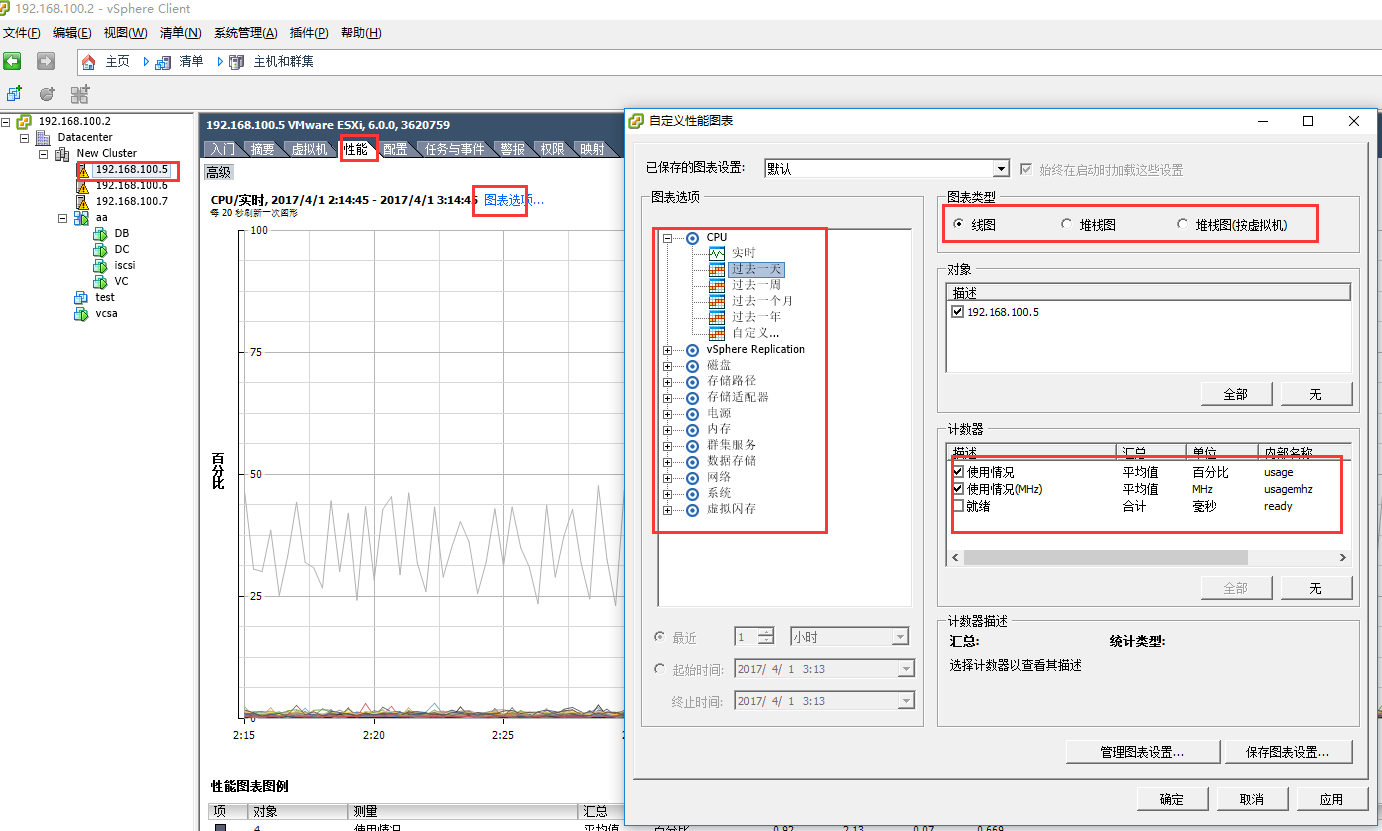Click the New Cluster icon
Viewport: 1382px width, 831px height.
tap(62, 153)
